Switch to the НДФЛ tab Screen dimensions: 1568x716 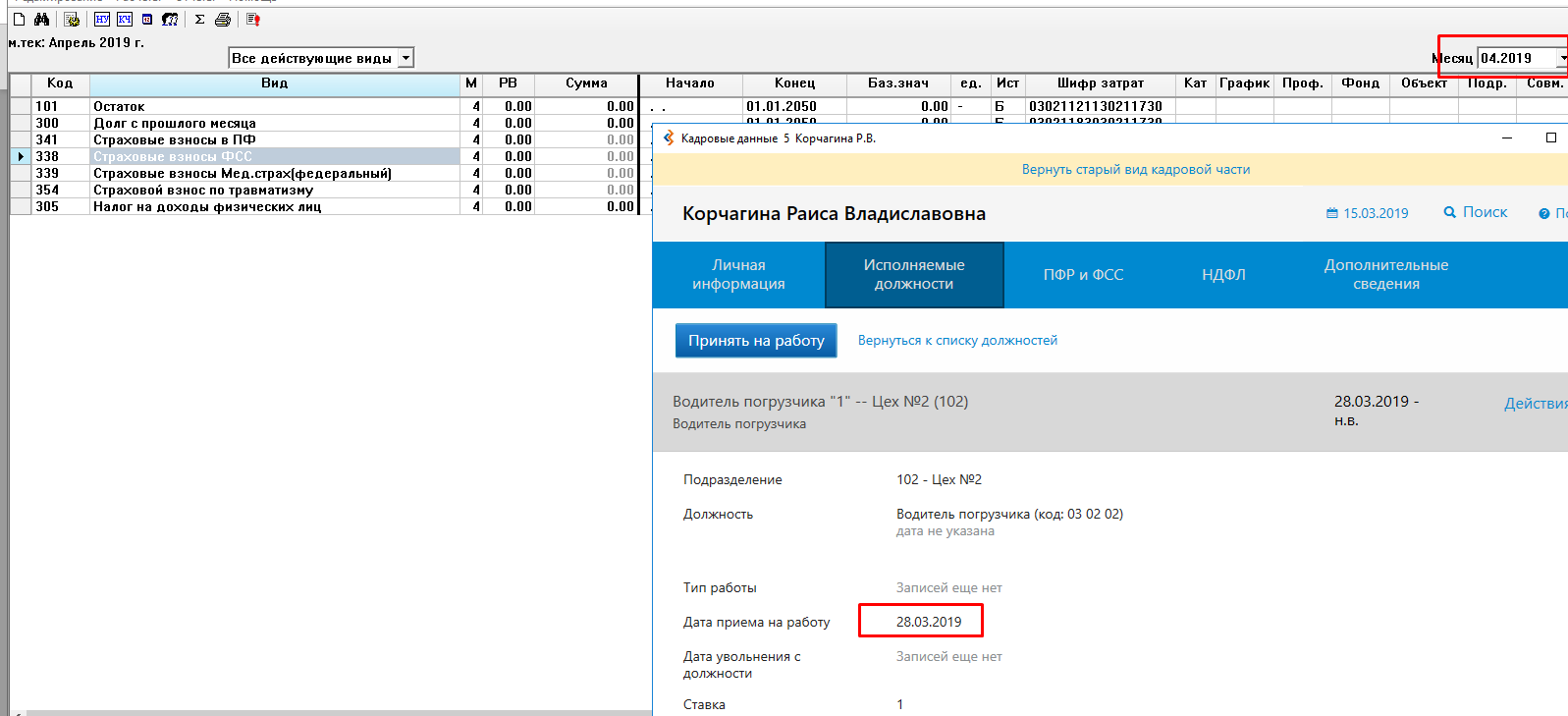click(x=1223, y=274)
